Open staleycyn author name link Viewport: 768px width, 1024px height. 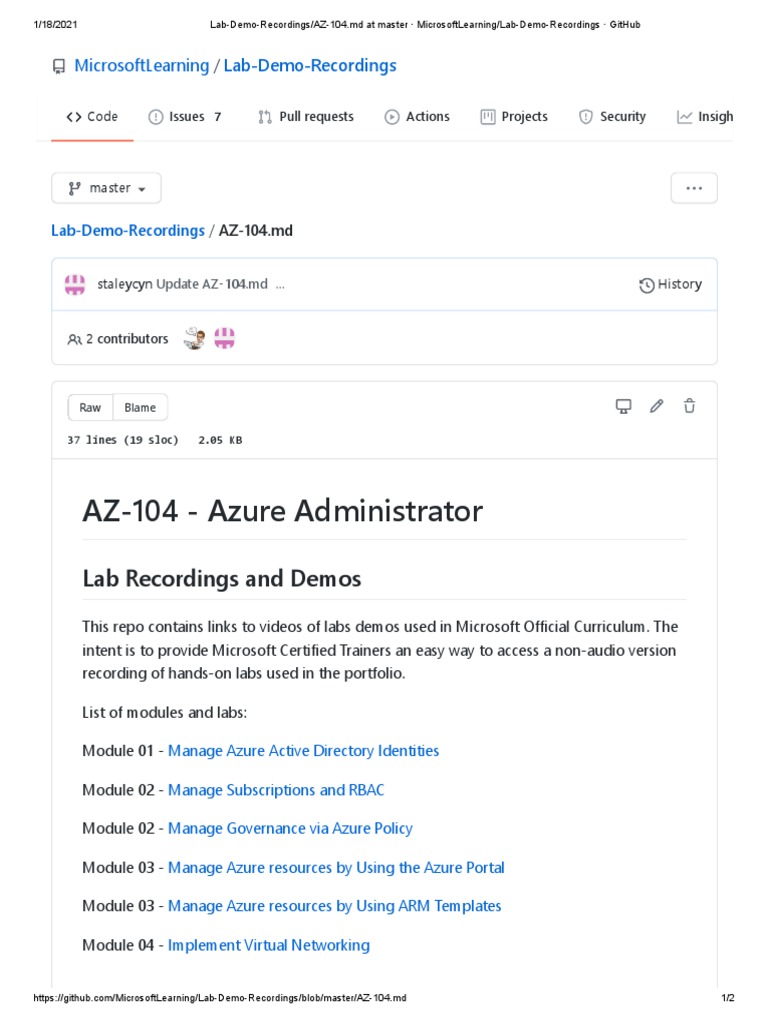125,284
